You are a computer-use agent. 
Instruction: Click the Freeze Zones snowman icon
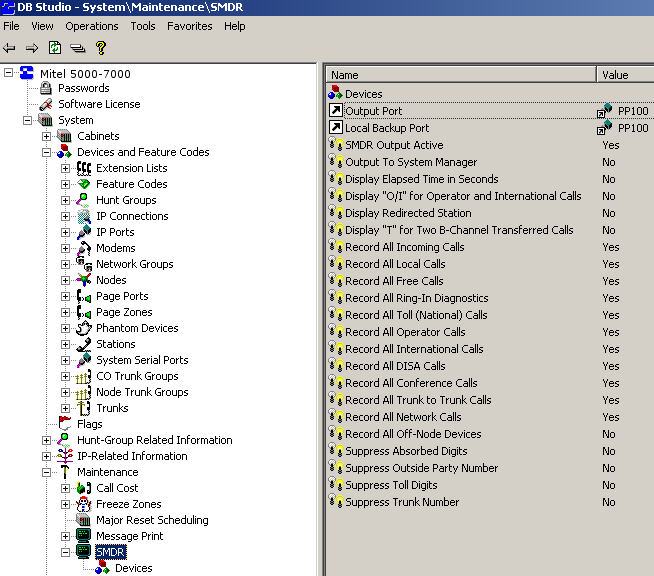coord(84,504)
